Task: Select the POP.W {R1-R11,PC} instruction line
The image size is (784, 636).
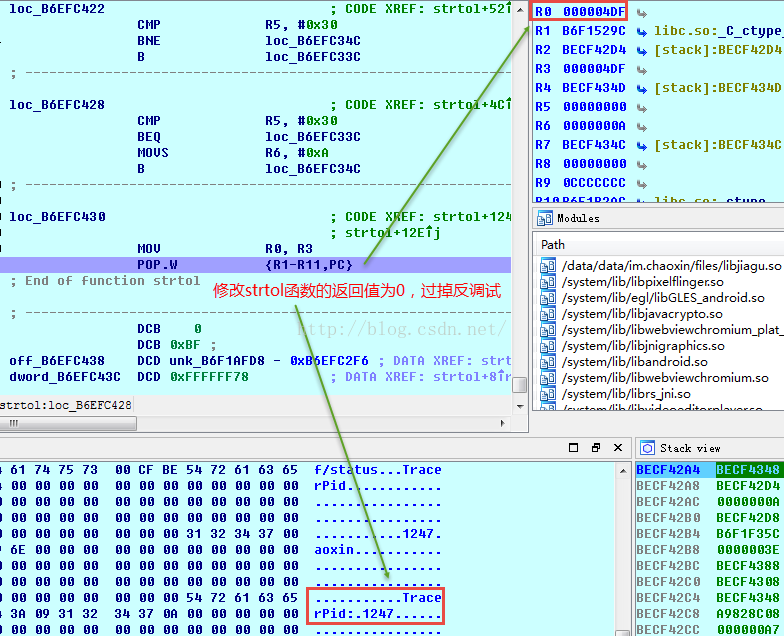Action: (x=256, y=264)
